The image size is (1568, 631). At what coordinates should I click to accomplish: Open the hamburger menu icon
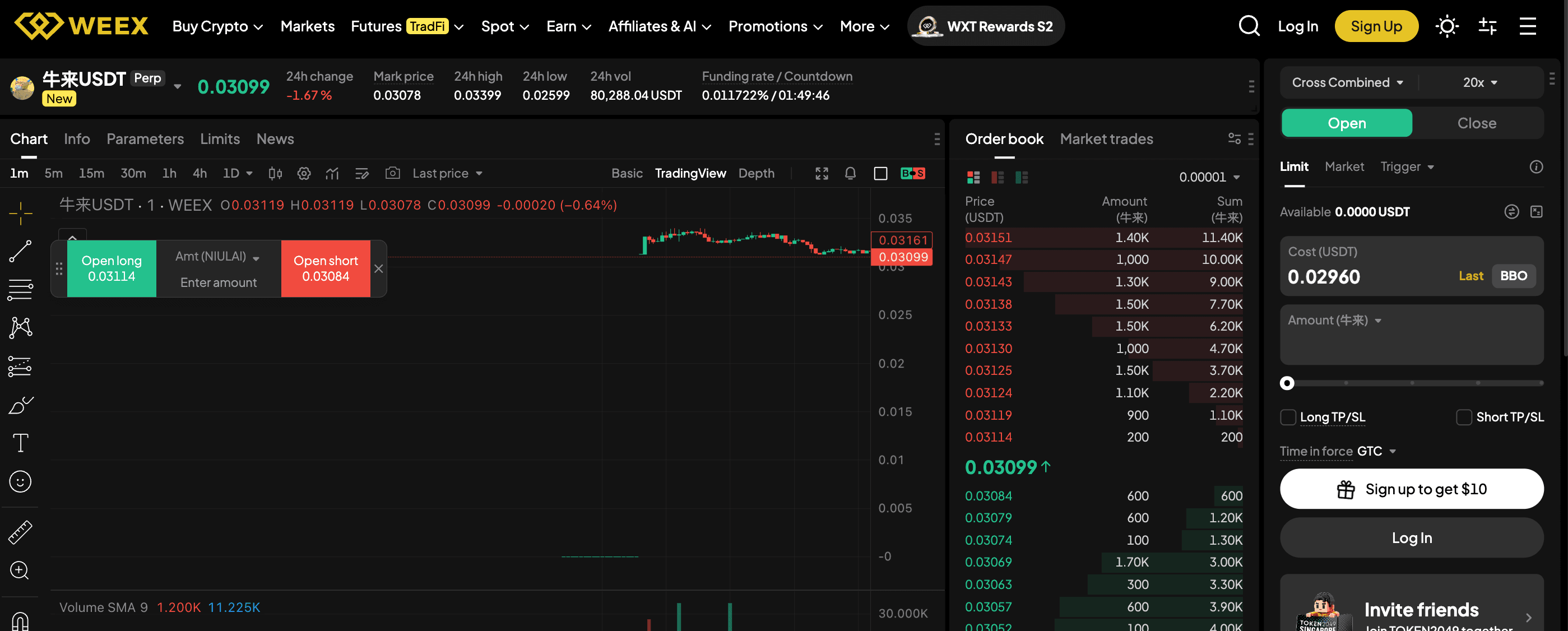[x=1528, y=26]
